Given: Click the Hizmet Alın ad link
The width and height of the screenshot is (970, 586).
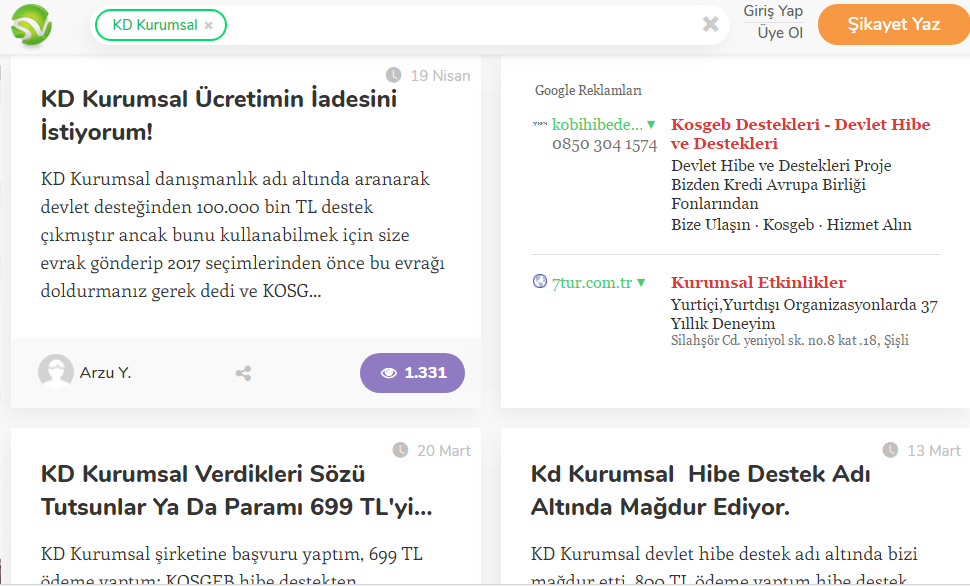Looking at the screenshot, I should tap(869, 225).
